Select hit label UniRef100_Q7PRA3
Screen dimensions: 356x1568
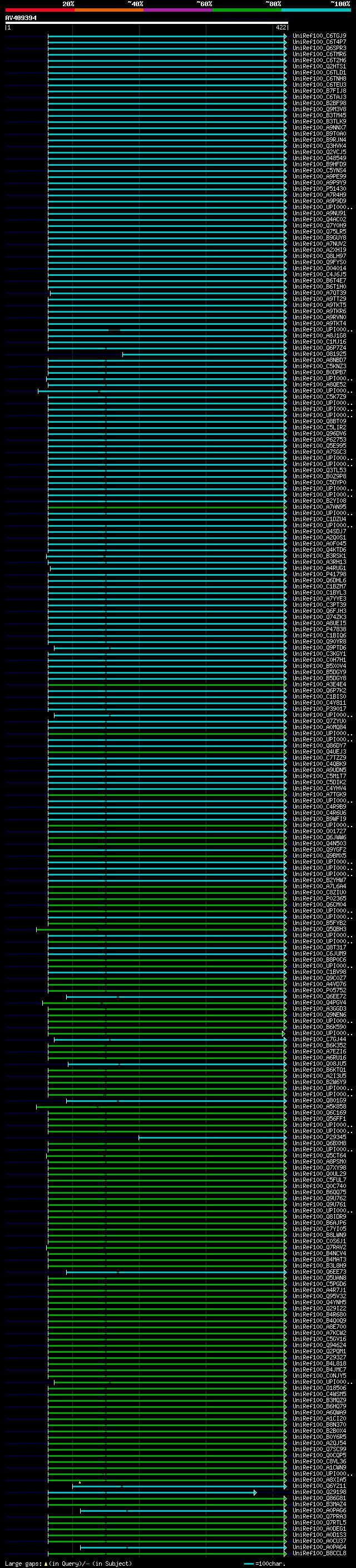click(x=319, y=1517)
